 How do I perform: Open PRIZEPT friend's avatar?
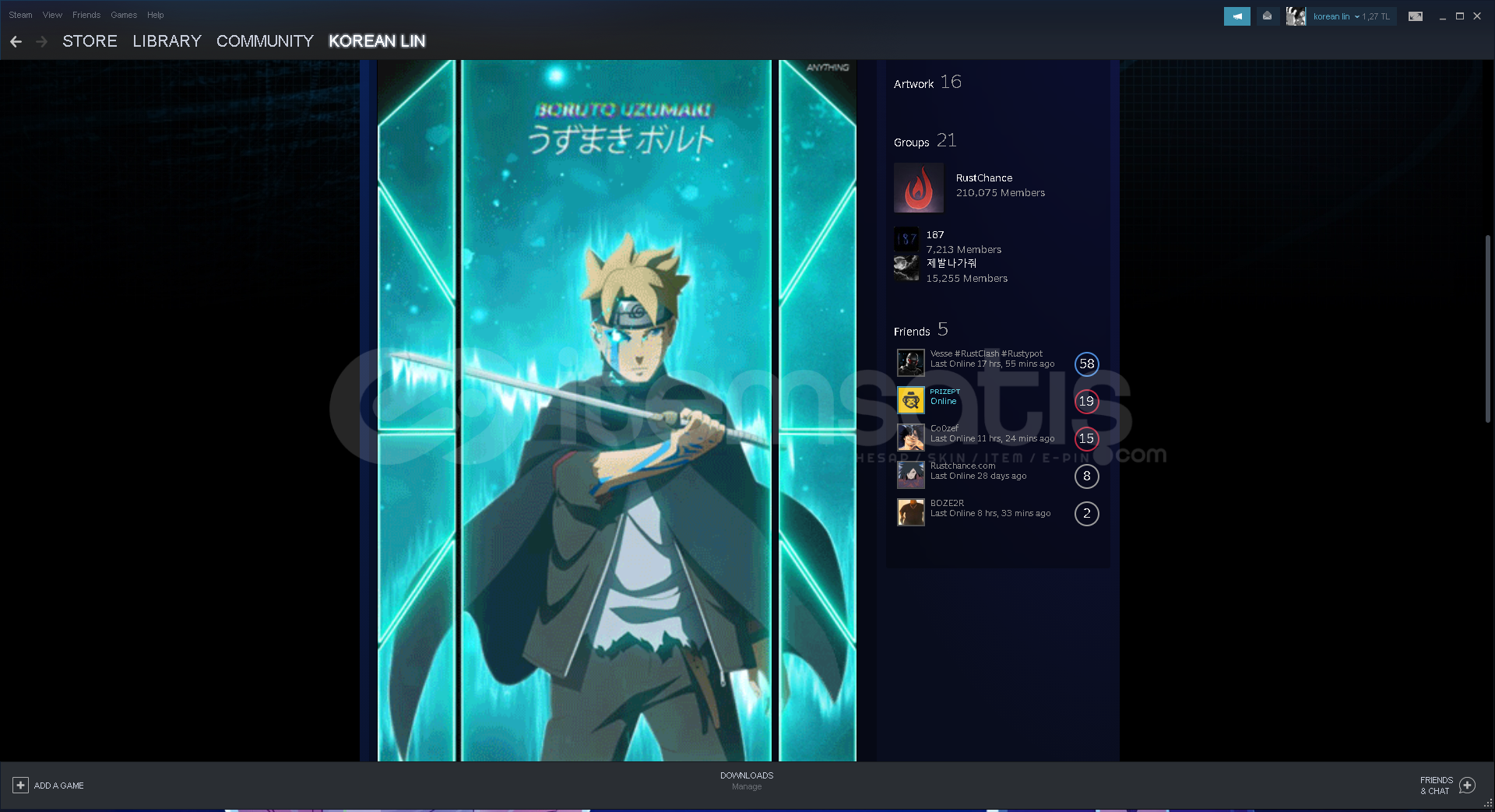[x=910, y=399]
